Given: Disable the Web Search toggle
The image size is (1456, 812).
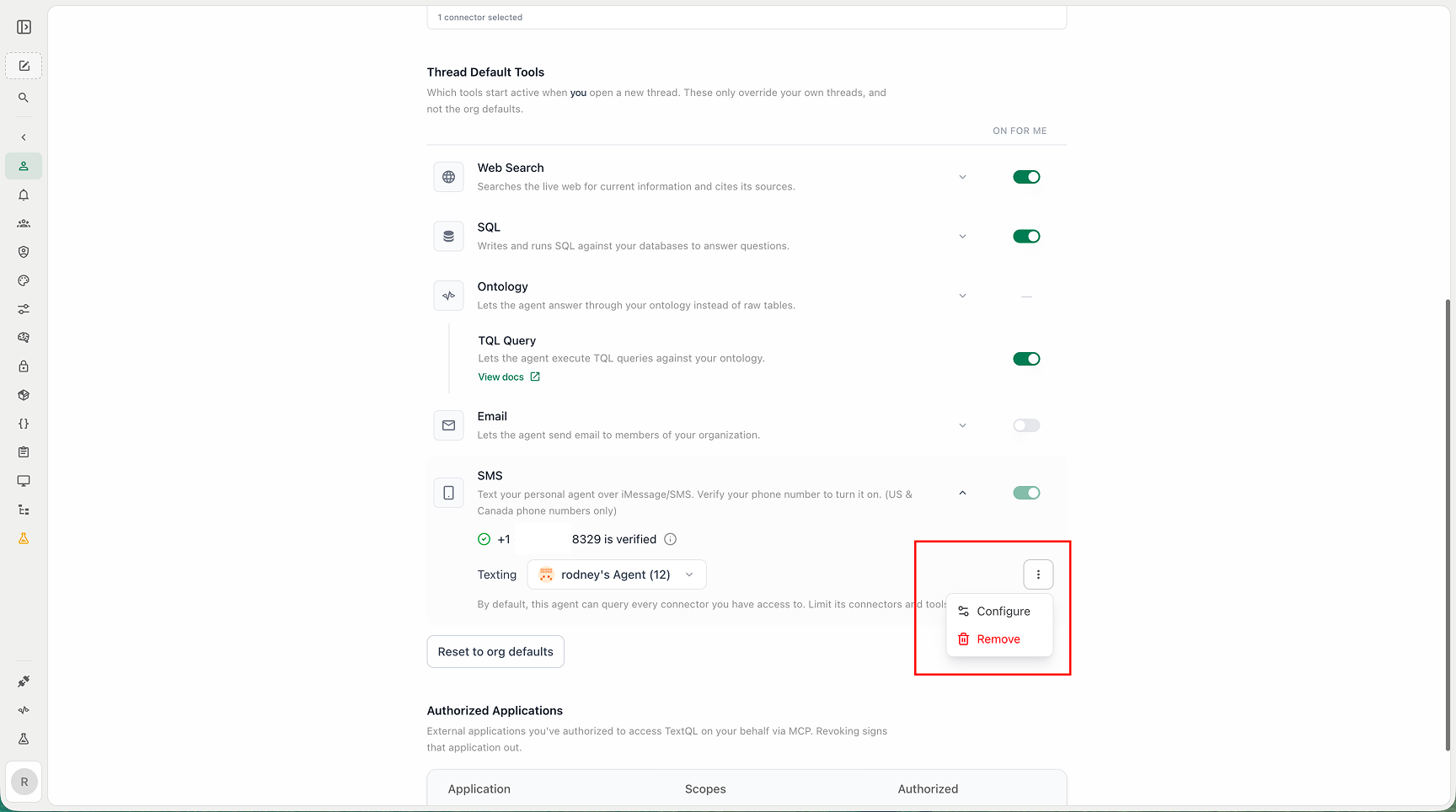Looking at the screenshot, I should click(1026, 177).
